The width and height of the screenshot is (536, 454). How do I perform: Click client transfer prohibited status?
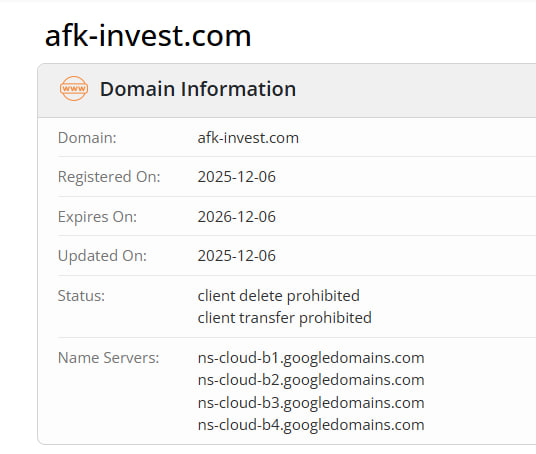tap(285, 318)
